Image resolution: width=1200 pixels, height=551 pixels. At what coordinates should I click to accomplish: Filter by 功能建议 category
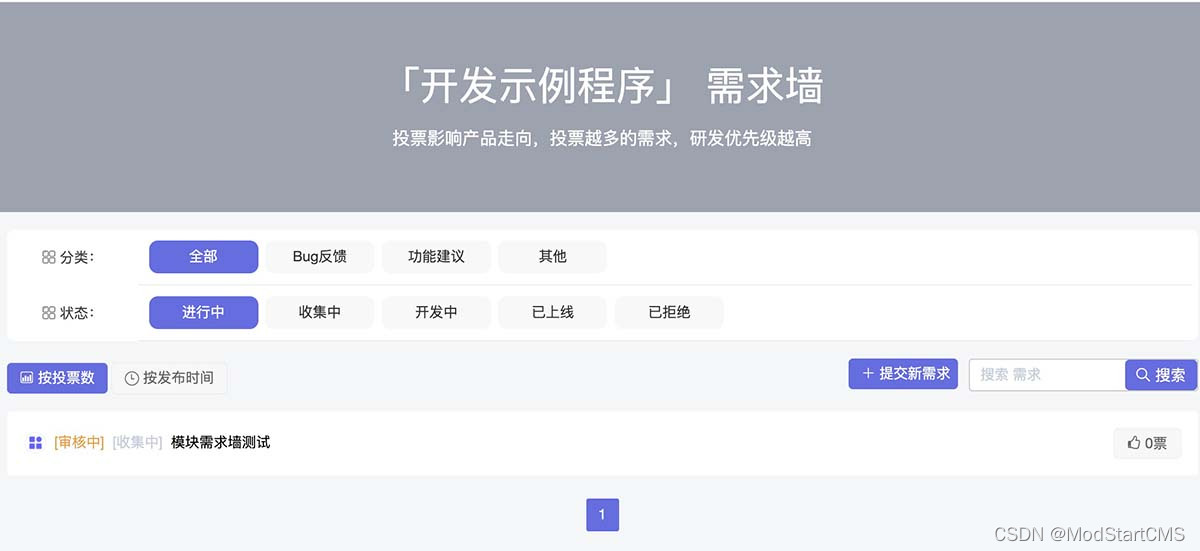436,257
